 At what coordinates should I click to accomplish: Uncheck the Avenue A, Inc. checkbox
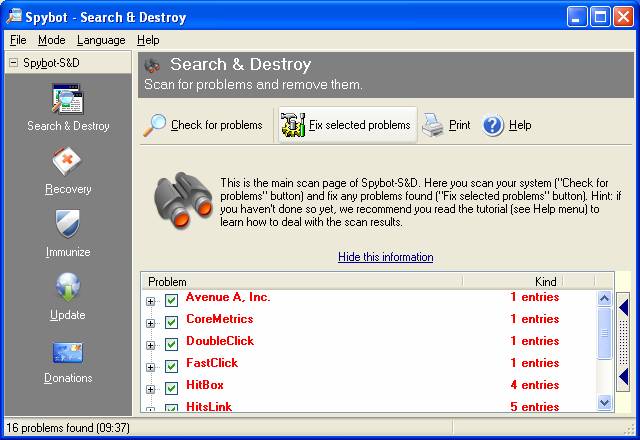pos(171,301)
